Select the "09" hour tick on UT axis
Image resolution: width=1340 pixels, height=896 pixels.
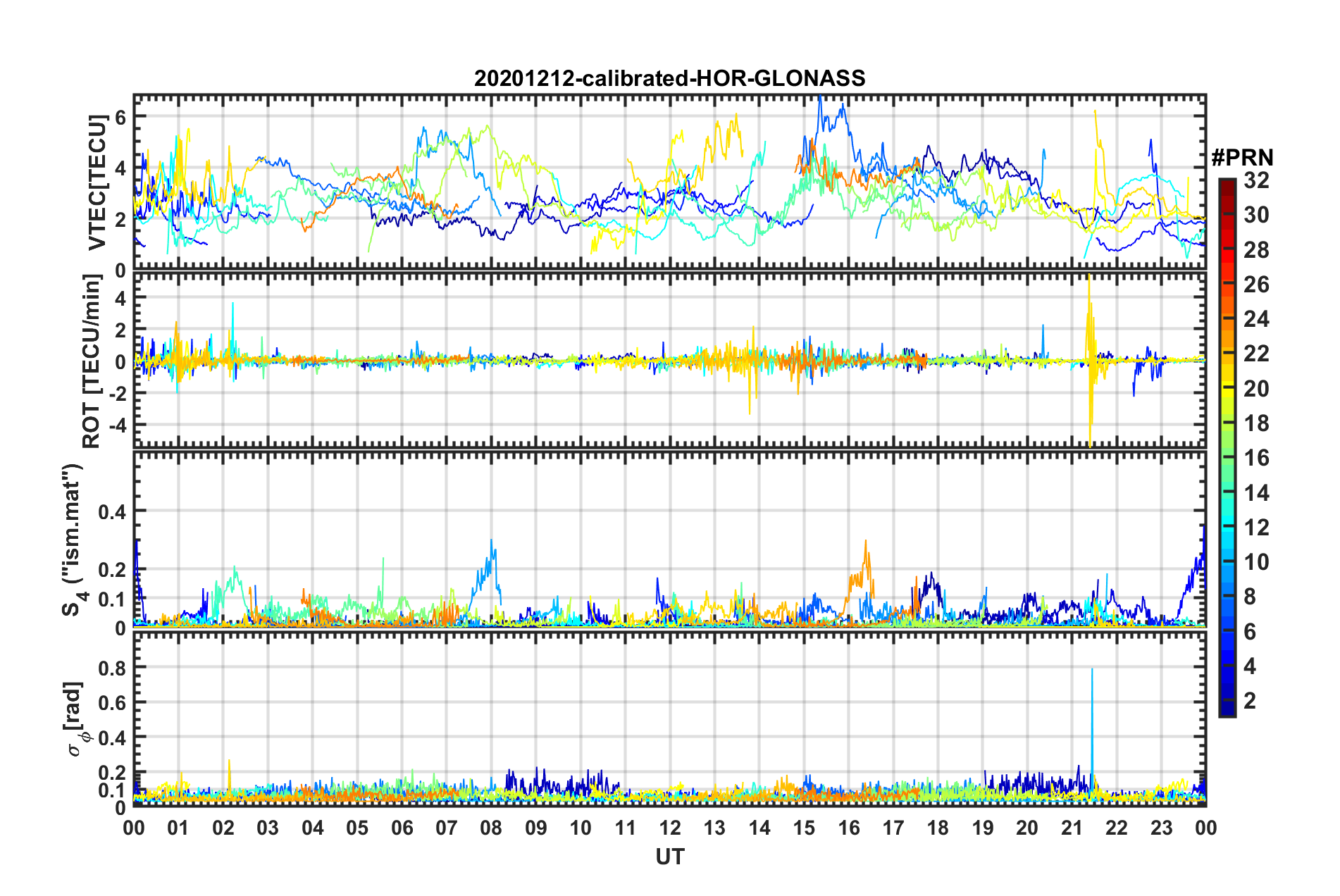[x=536, y=828]
